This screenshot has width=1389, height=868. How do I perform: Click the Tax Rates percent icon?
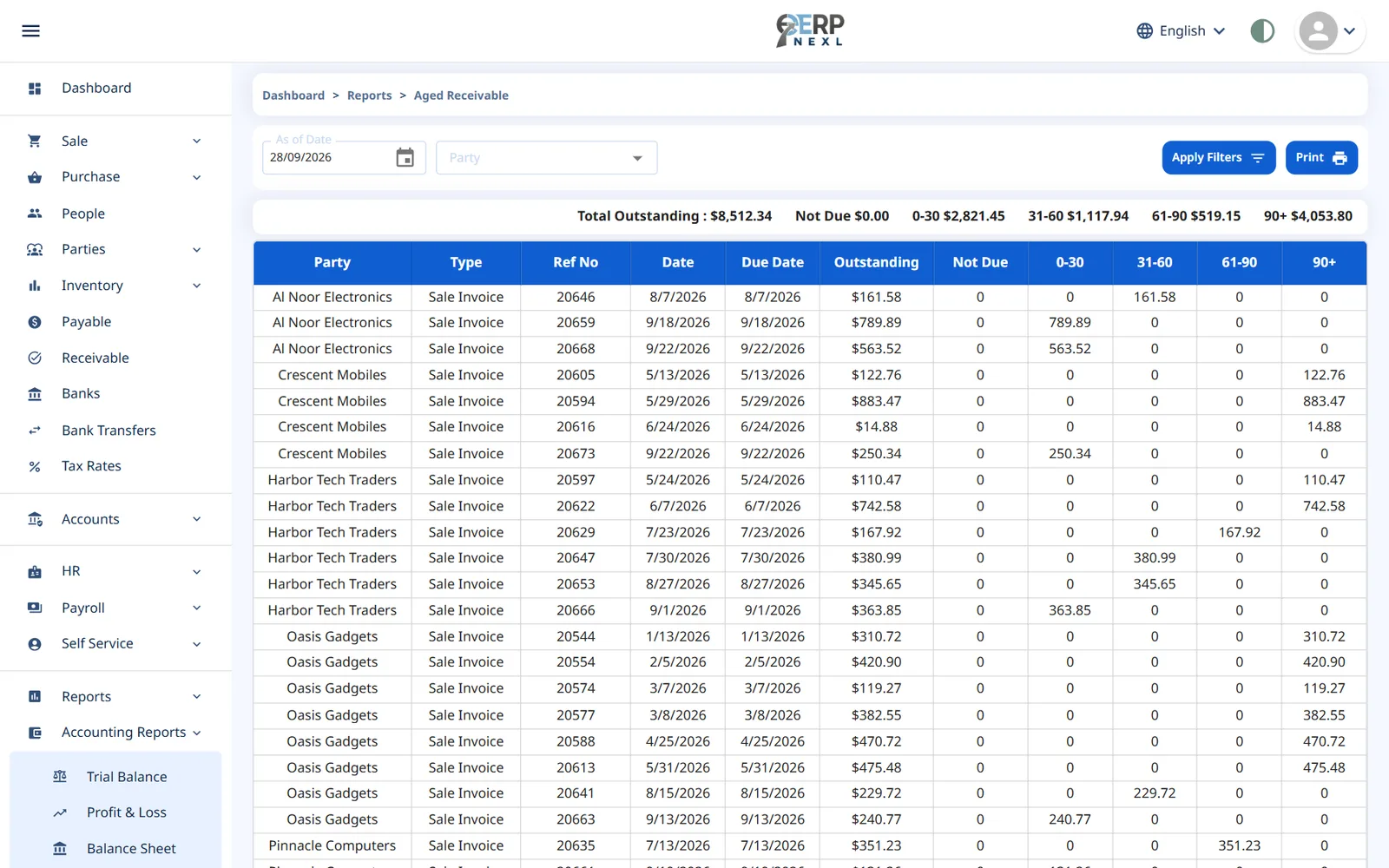click(x=35, y=466)
